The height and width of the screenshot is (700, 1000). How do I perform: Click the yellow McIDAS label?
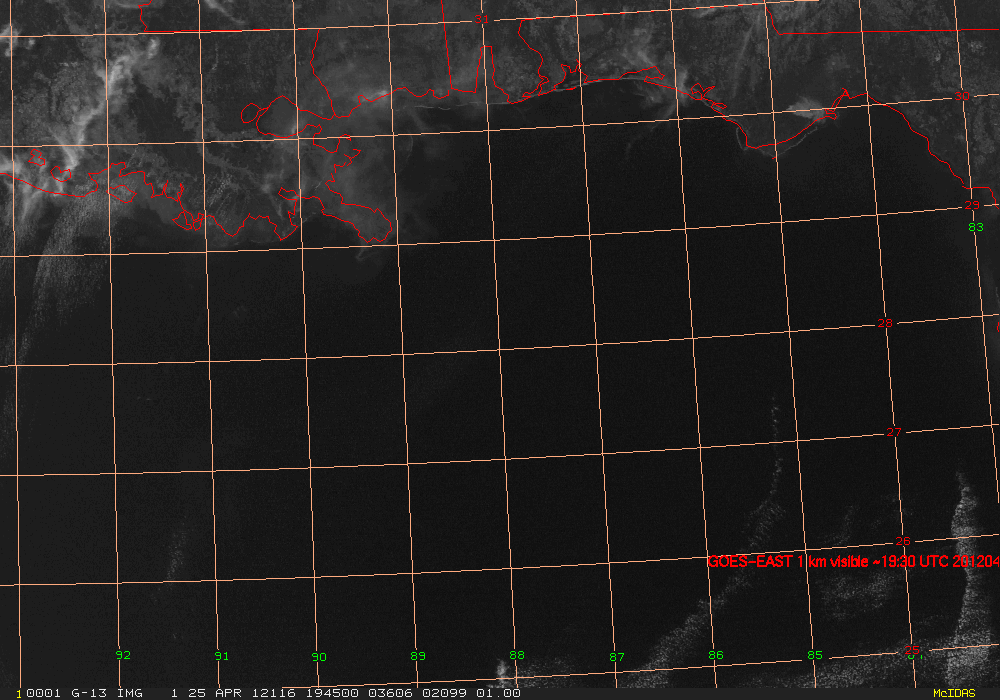(x=954, y=693)
